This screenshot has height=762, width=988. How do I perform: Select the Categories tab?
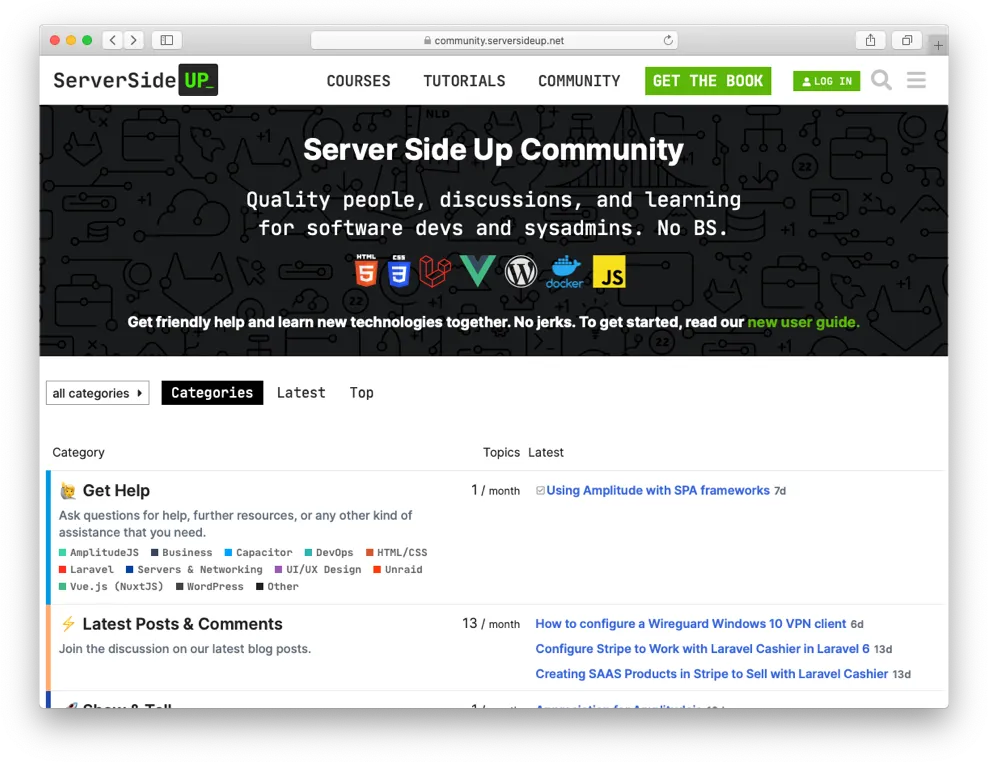tap(212, 393)
